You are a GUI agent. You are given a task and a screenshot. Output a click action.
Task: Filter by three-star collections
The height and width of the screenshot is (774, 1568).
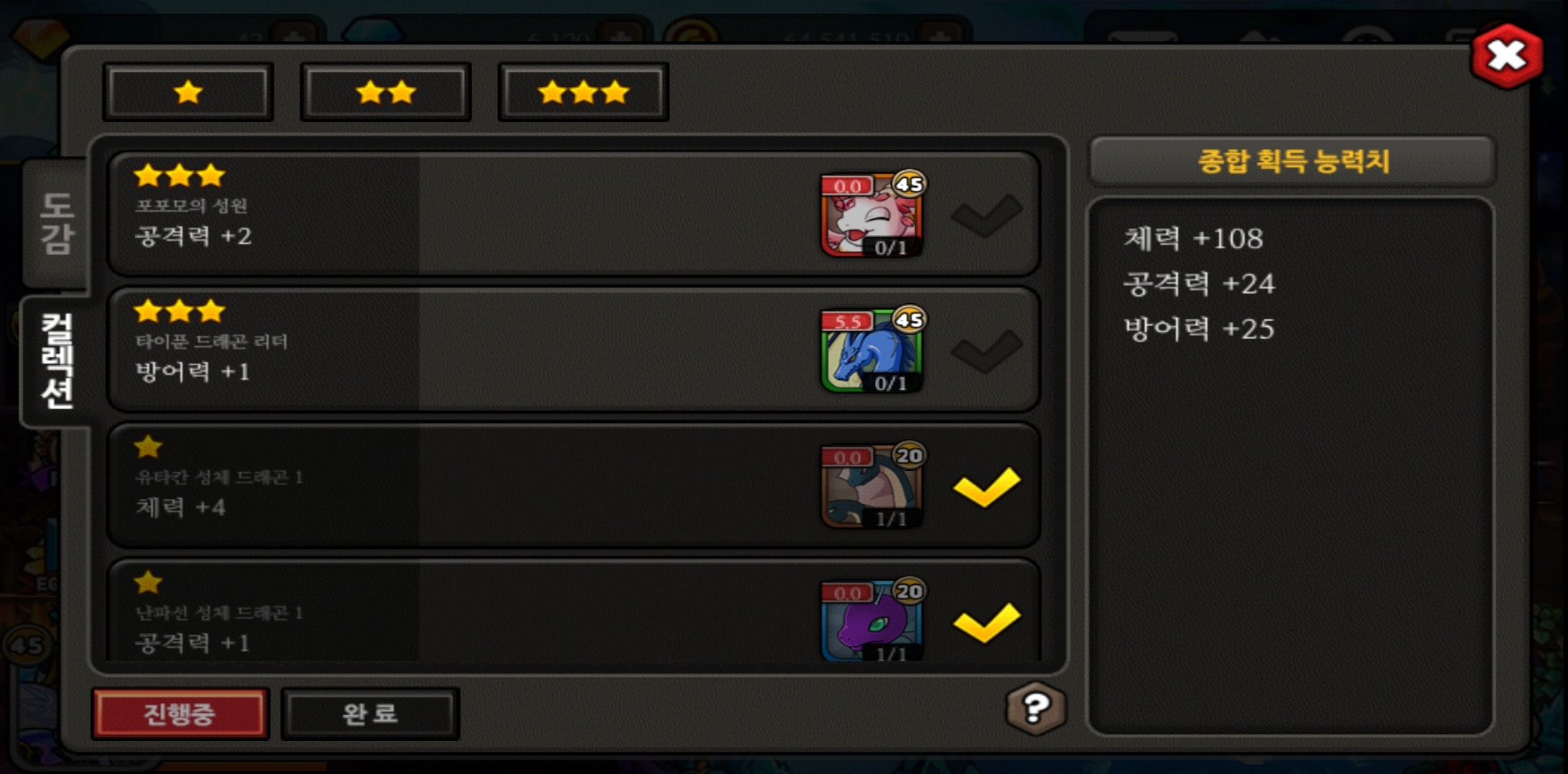(583, 92)
